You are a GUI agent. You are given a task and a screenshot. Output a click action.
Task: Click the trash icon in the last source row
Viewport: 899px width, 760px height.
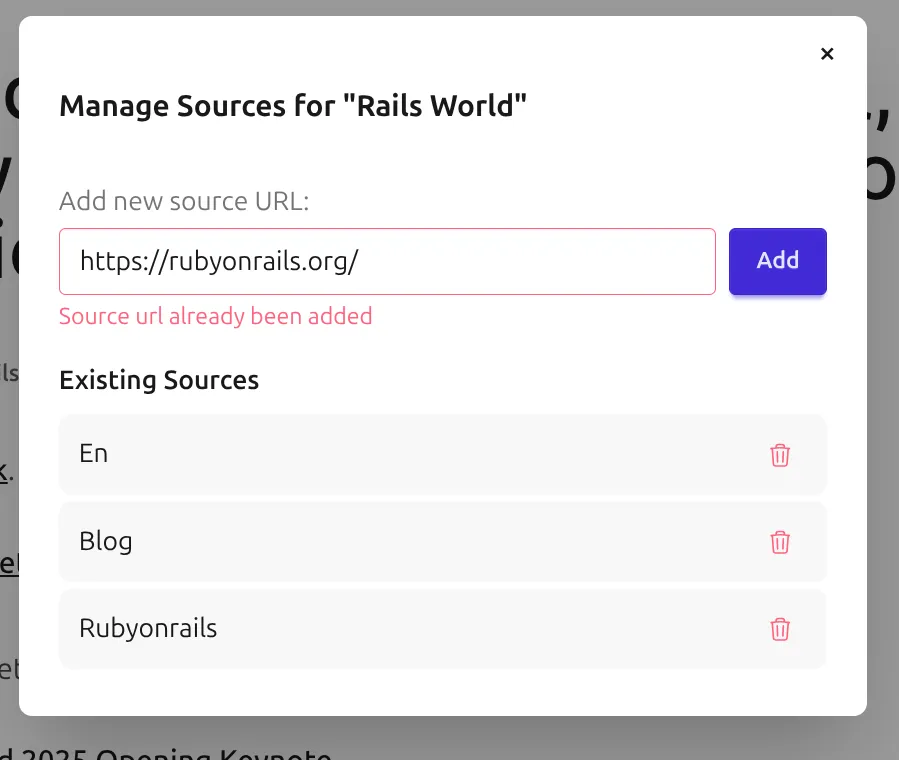pos(781,630)
